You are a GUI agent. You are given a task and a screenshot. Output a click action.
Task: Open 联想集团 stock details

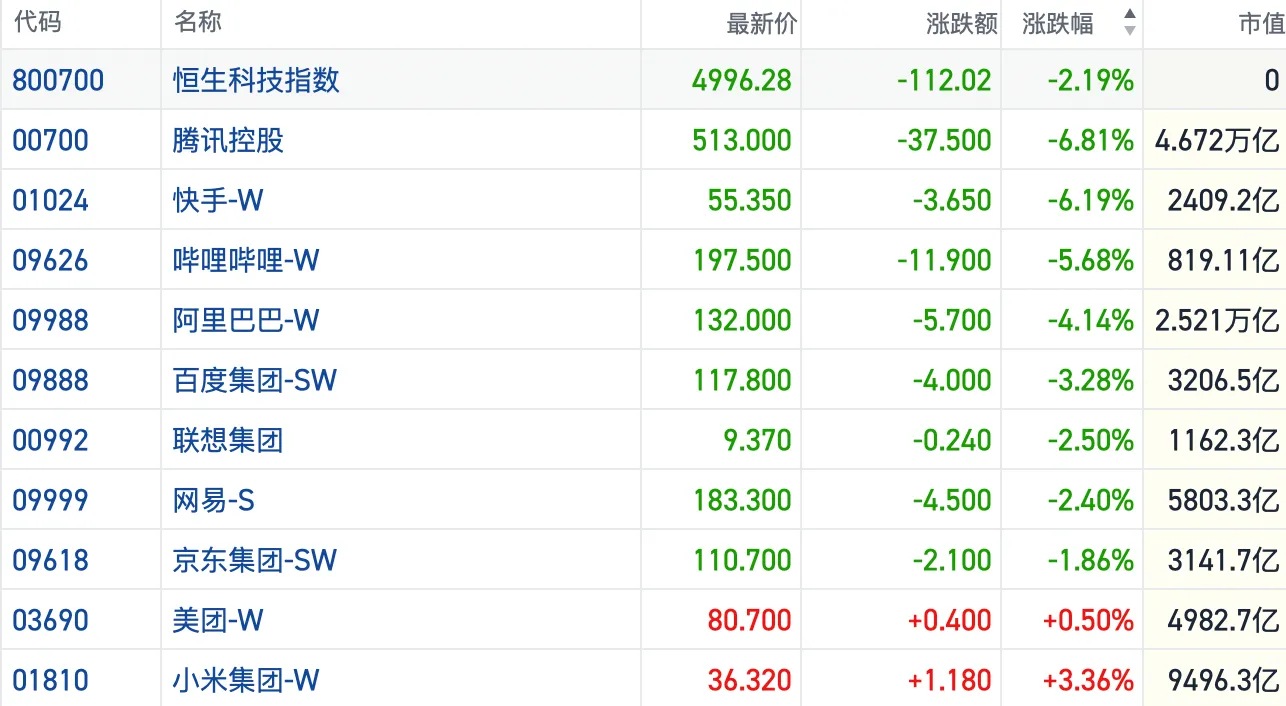pos(228,440)
